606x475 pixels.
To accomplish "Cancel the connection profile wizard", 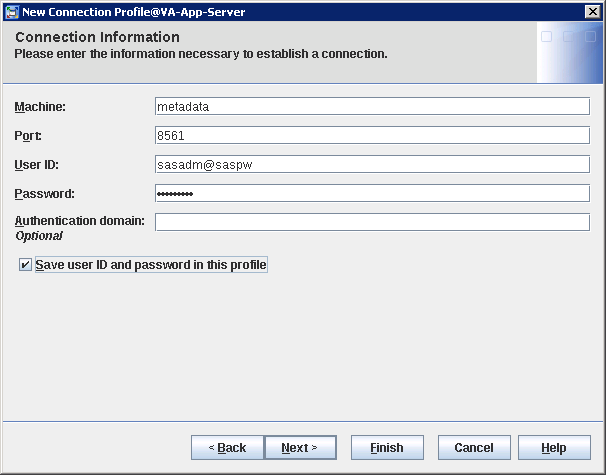I will click(x=473, y=447).
